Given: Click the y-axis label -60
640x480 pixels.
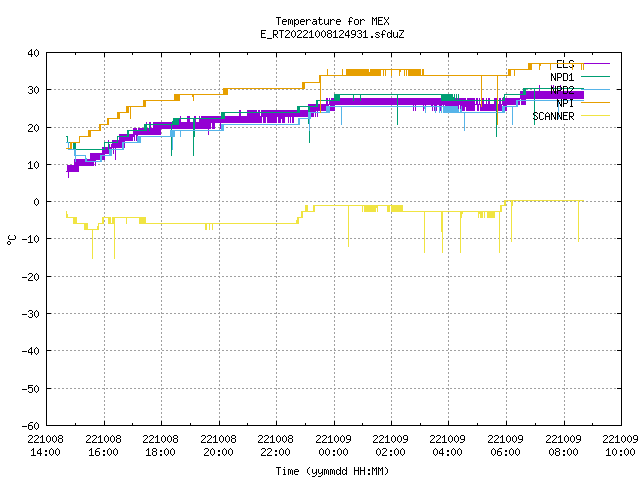Looking at the screenshot, I should (x=31, y=426).
